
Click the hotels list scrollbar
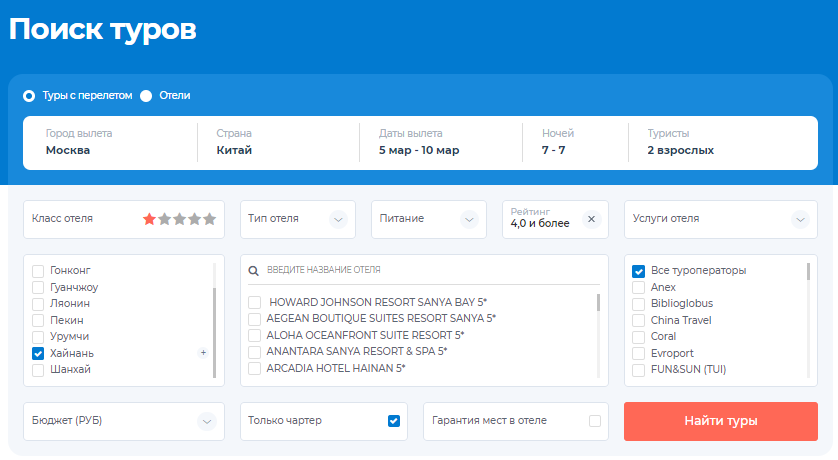coord(598,302)
